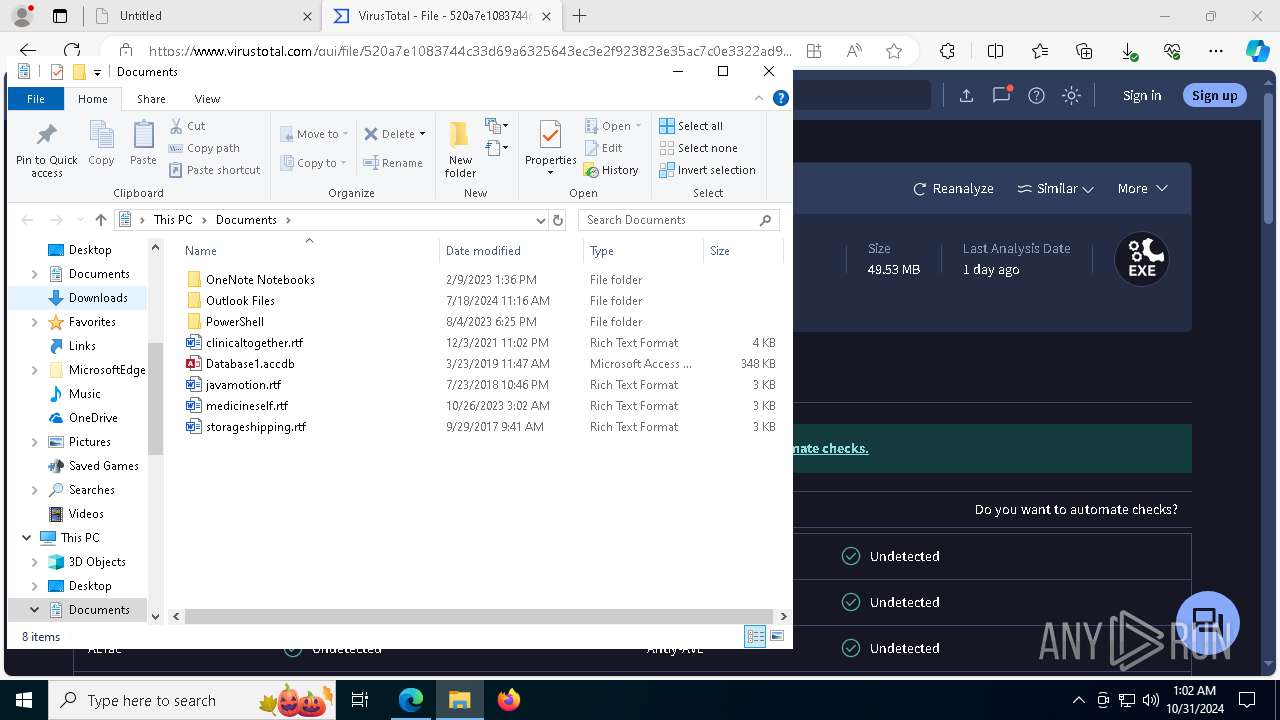Click Invert selection in ribbon
Image resolution: width=1280 pixels, height=720 pixels.
pos(707,170)
